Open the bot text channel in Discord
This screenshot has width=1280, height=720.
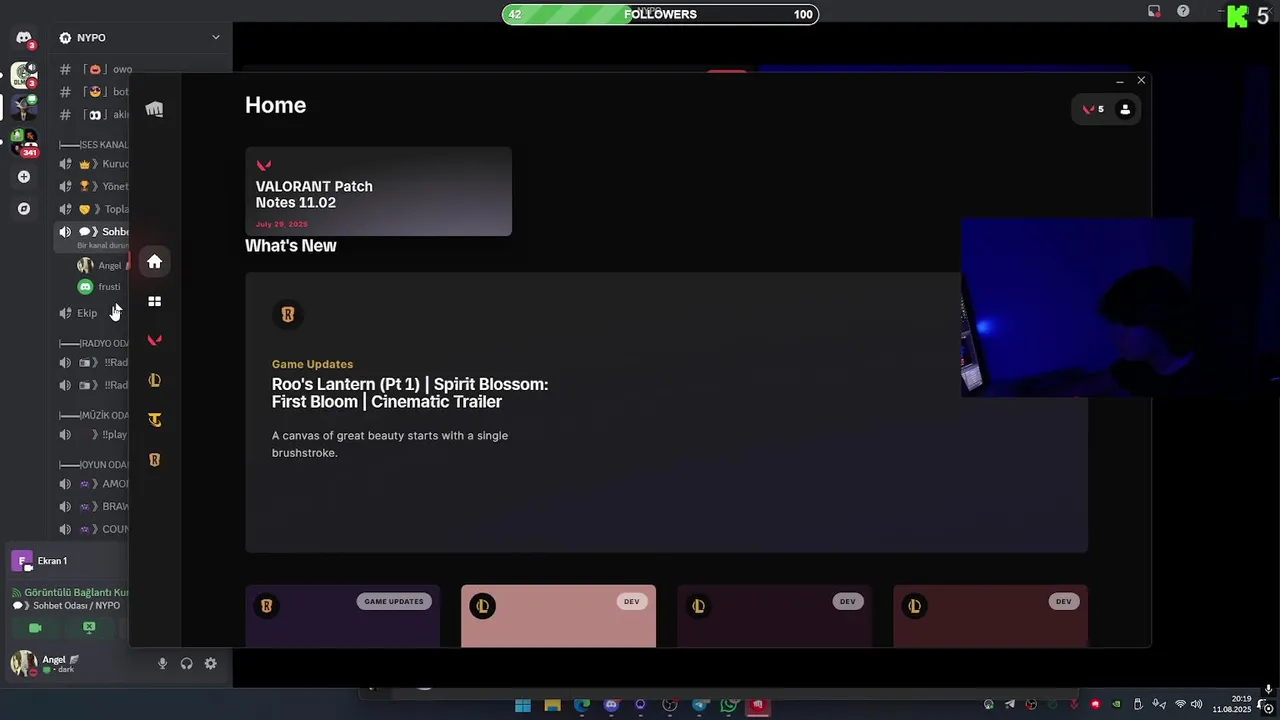click(95, 92)
